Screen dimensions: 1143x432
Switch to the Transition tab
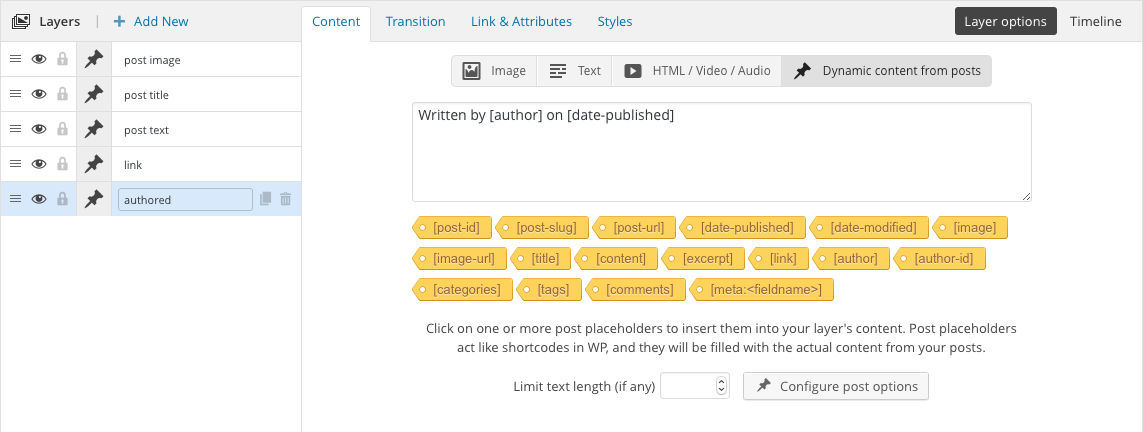click(x=415, y=21)
